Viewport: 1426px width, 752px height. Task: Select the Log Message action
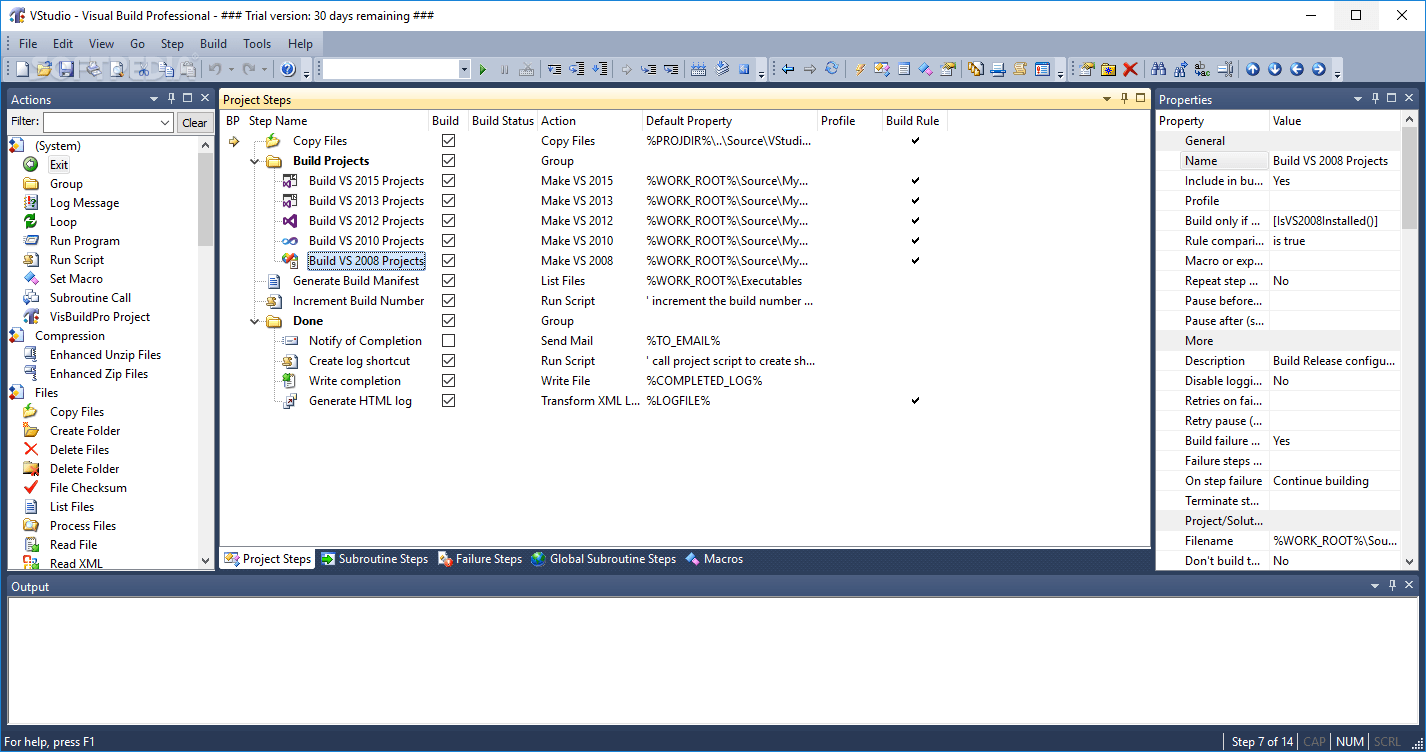[84, 203]
